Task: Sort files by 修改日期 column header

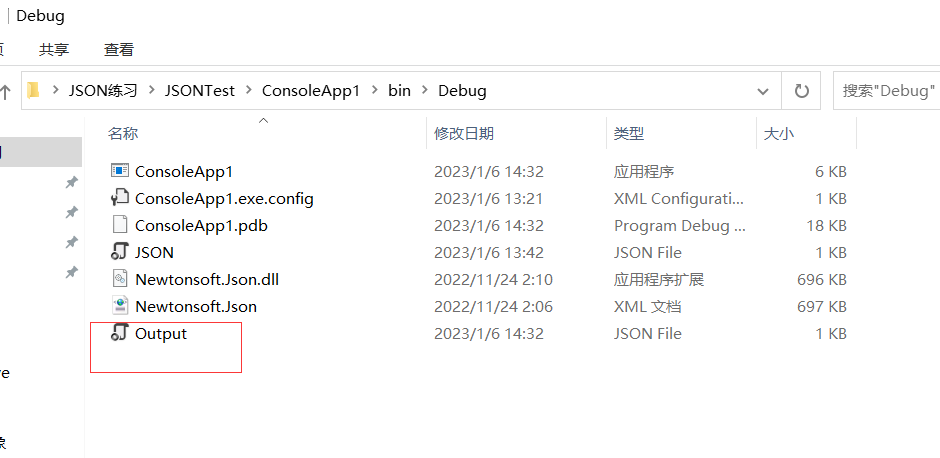Action: coord(464,133)
